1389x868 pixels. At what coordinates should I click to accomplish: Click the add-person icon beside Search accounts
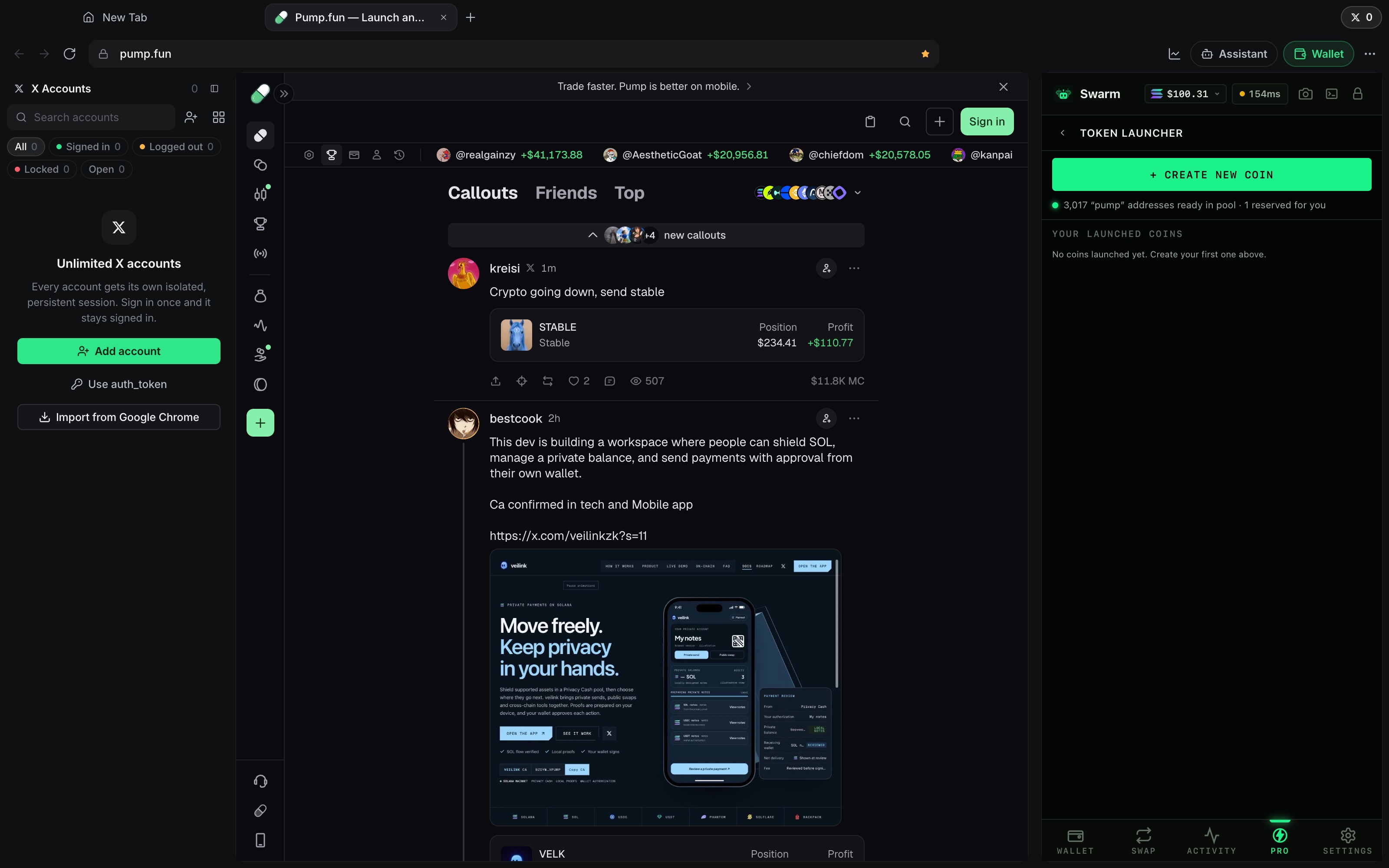click(191, 117)
